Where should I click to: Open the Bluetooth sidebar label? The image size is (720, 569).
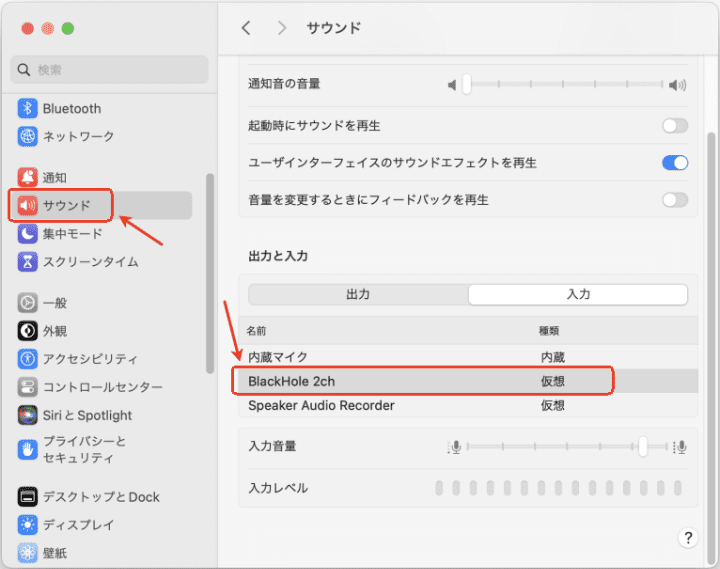[x=72, y=109]
